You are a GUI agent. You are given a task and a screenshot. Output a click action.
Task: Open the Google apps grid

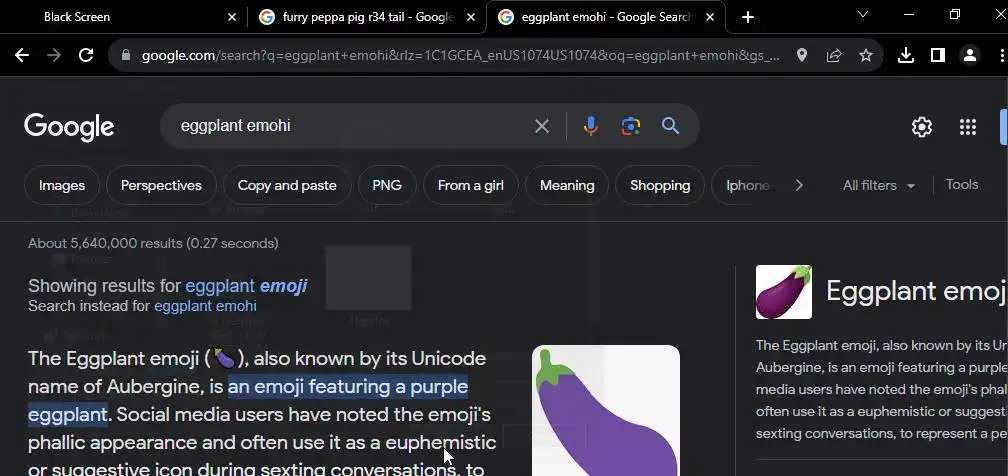(x=967, y=127)
